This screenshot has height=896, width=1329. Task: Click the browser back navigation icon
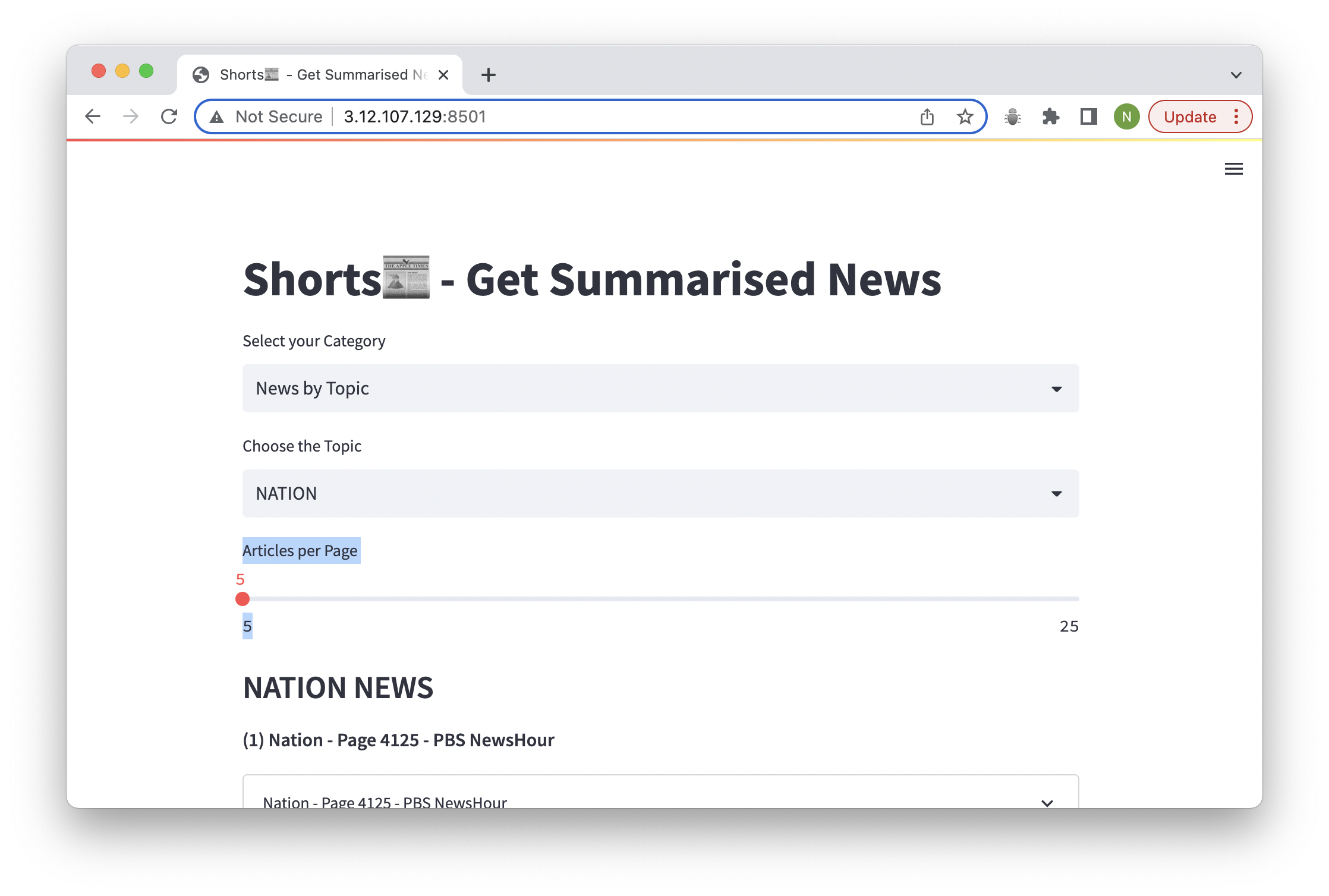pyautogui.click(x=92, y=116)
